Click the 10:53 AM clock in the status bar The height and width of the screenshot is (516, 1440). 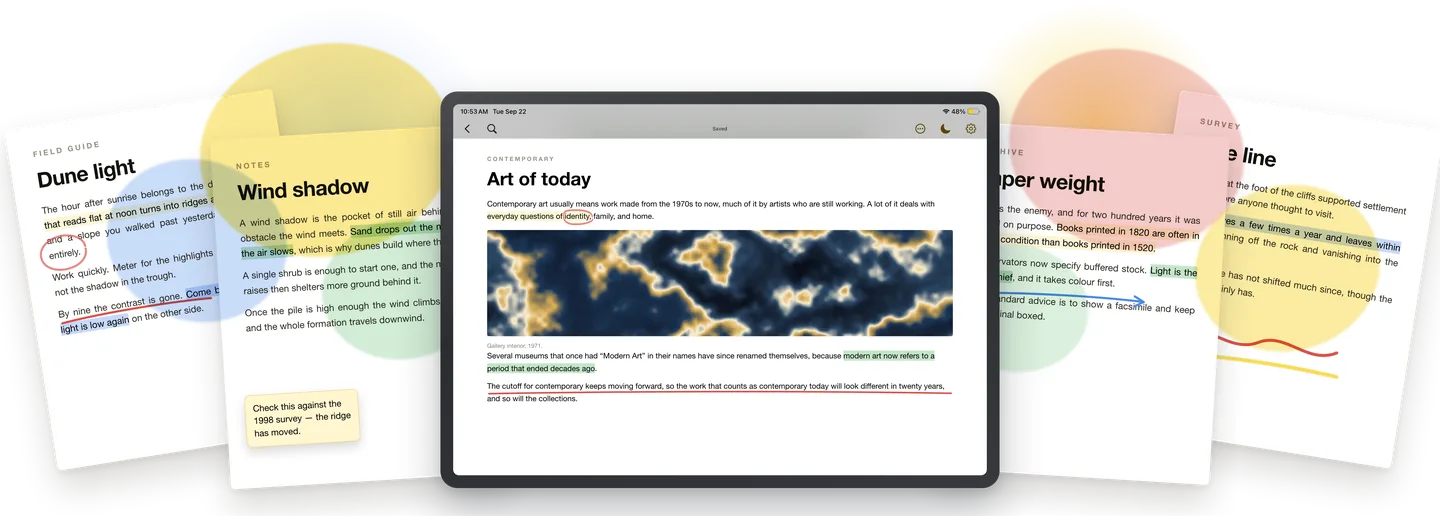point(474,112)
